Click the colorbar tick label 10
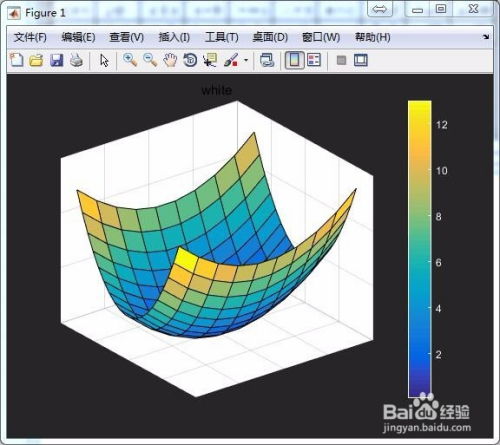This screenshot has width=500, height=445. point(442,171)
